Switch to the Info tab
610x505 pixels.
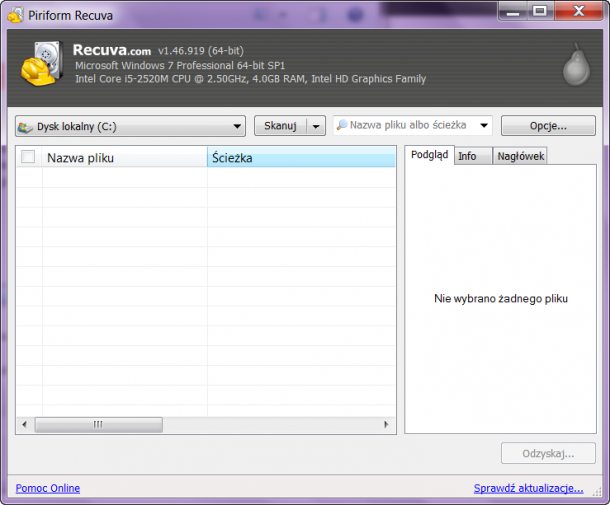tap(473, 156)
